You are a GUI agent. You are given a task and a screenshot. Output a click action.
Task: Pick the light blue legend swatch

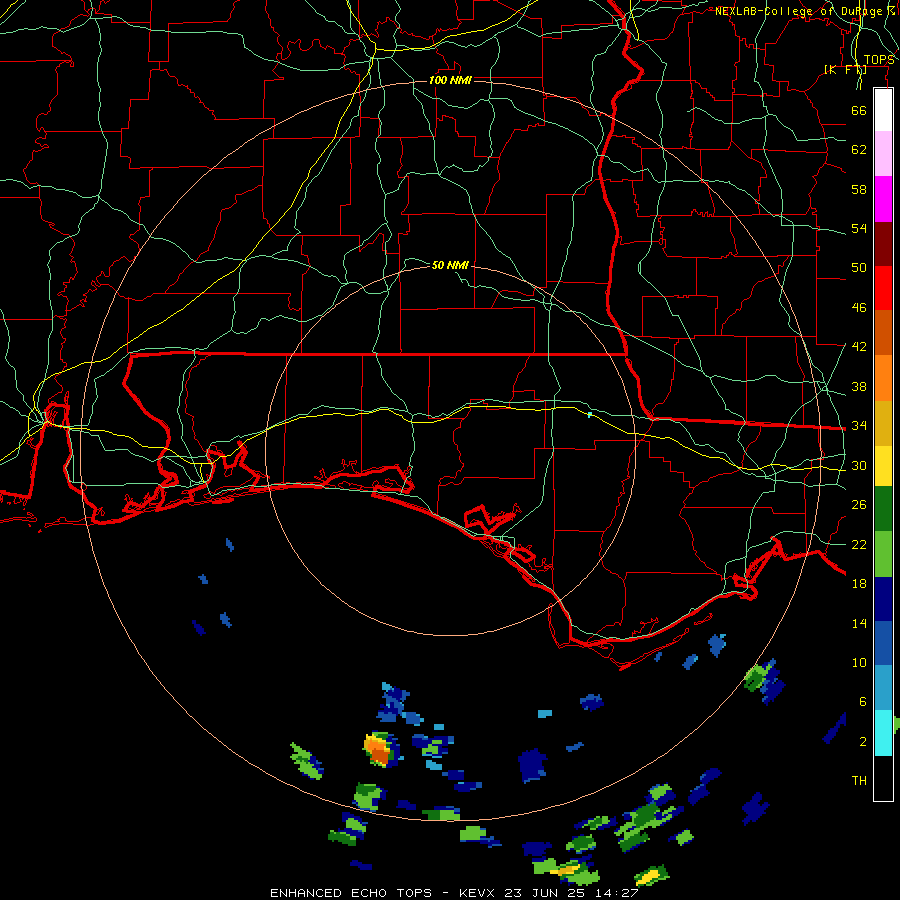point(883,688)
